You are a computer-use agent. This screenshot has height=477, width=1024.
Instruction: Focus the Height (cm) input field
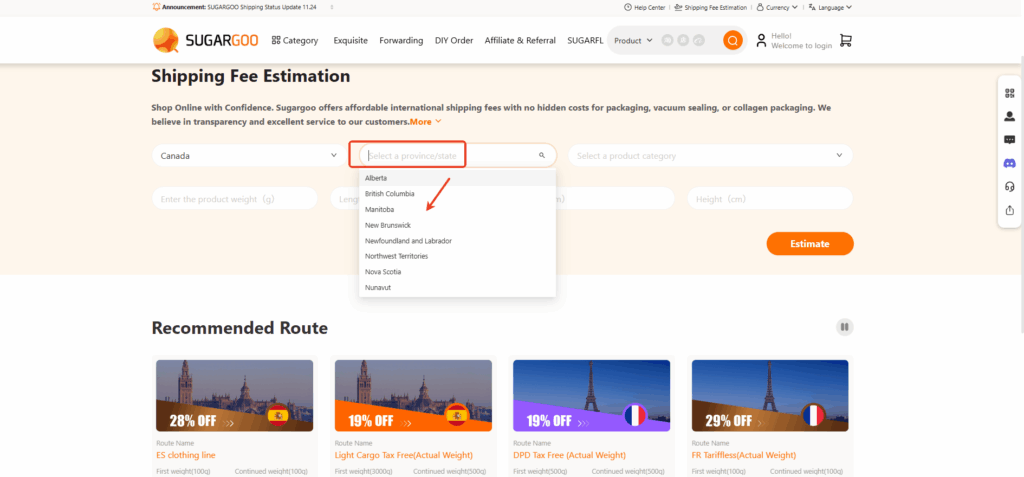pyautogui.click(x=770, y=199)
